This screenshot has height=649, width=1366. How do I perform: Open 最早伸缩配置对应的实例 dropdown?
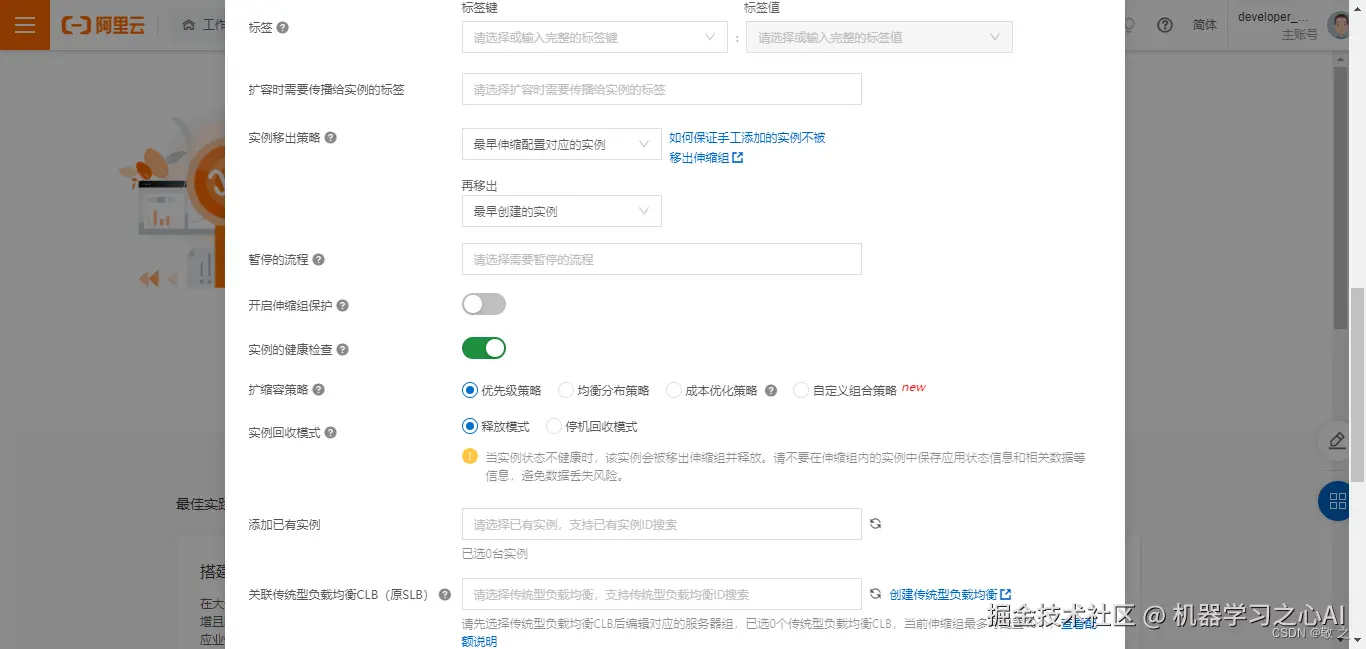coord(562,144)
